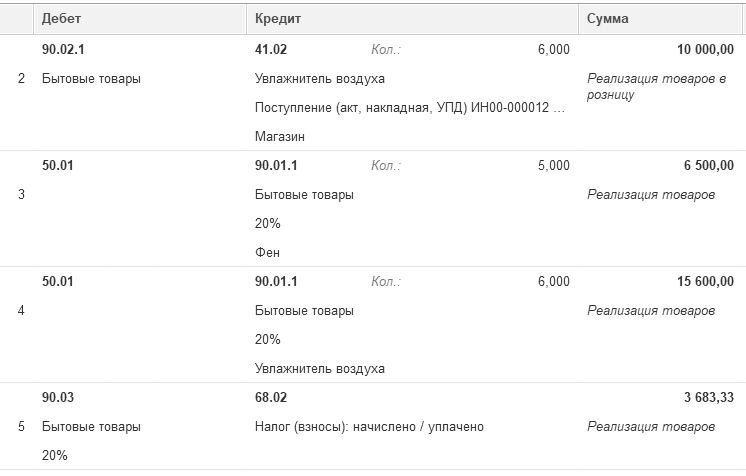Image resolution: width=746 pixels, height=476 pixels.
Task: Select the Фен item cell
Action: click(x=267, y=253)
